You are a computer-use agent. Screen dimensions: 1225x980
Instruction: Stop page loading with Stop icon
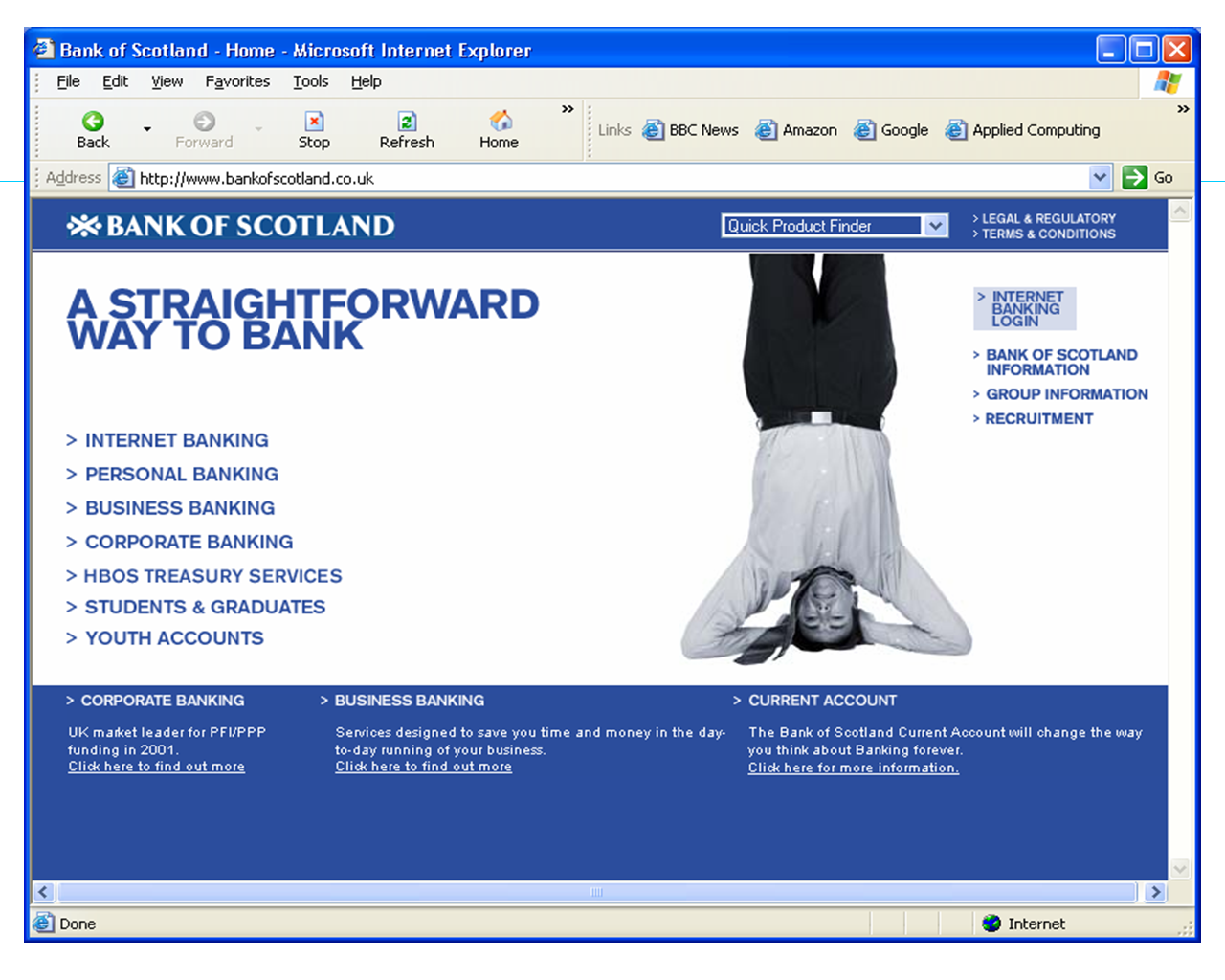pos(314,122)
